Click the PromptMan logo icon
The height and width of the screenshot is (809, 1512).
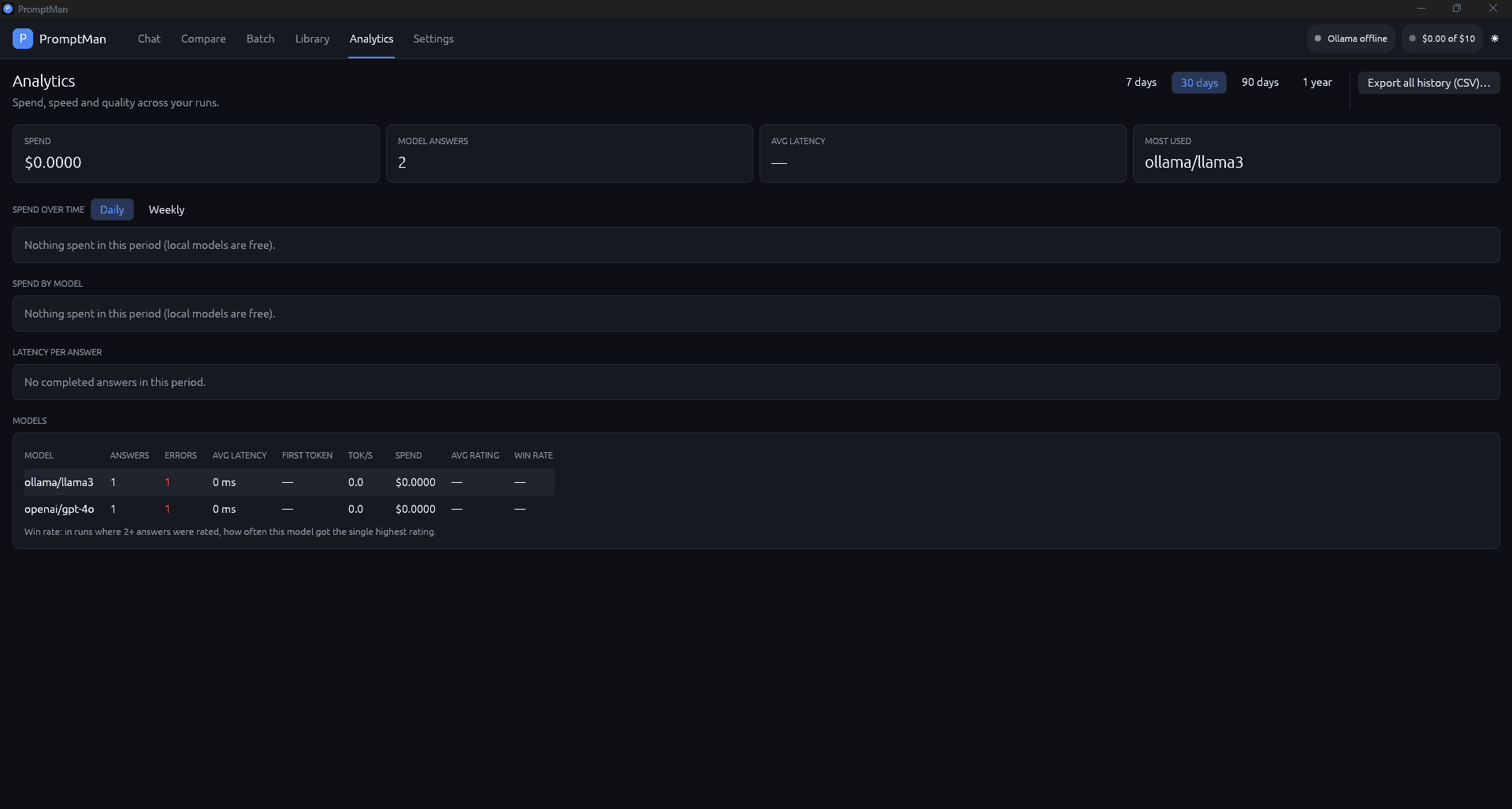point(23,39)
